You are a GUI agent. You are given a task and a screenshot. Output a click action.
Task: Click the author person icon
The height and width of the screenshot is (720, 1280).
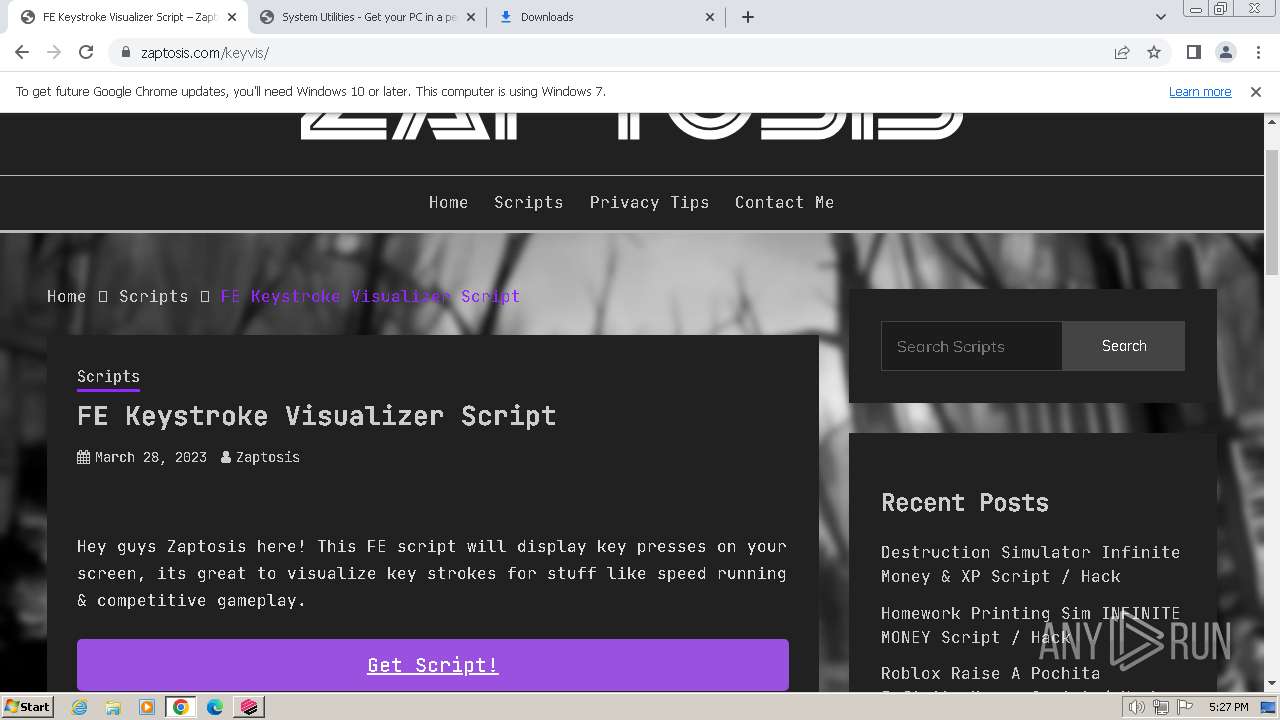(226, 457)
